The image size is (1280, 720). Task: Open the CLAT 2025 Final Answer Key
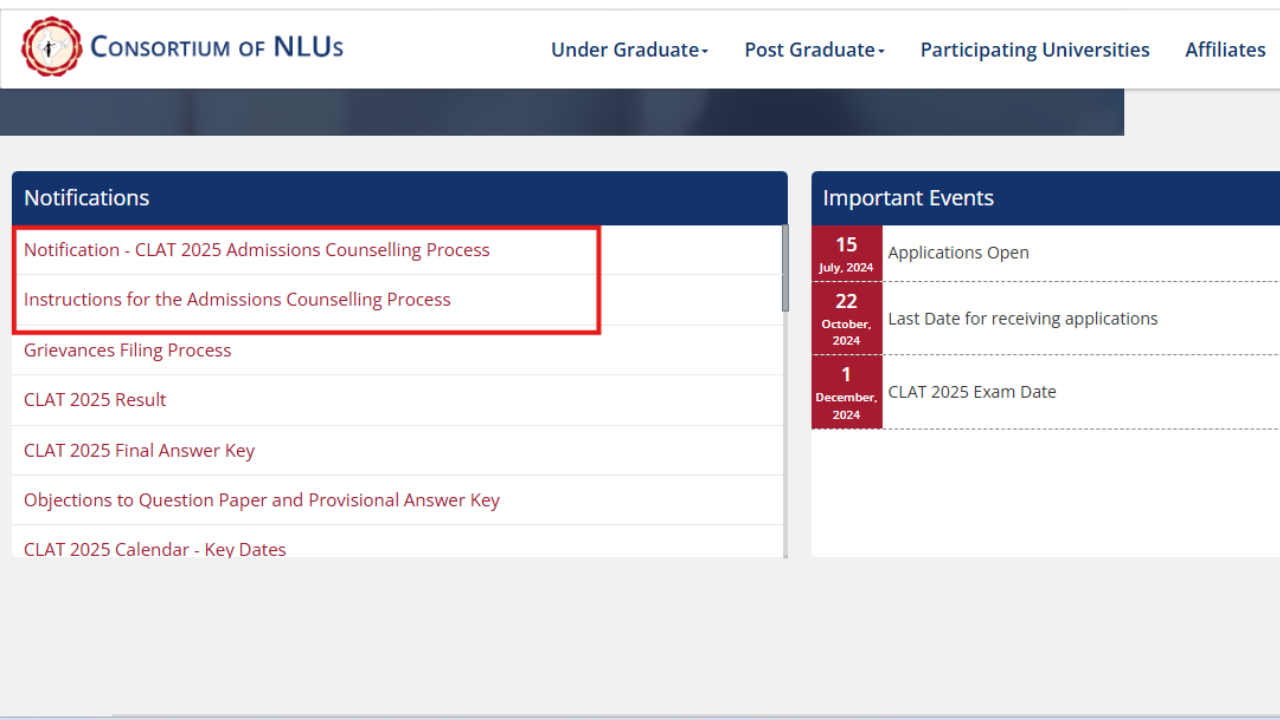coord(139,450)
